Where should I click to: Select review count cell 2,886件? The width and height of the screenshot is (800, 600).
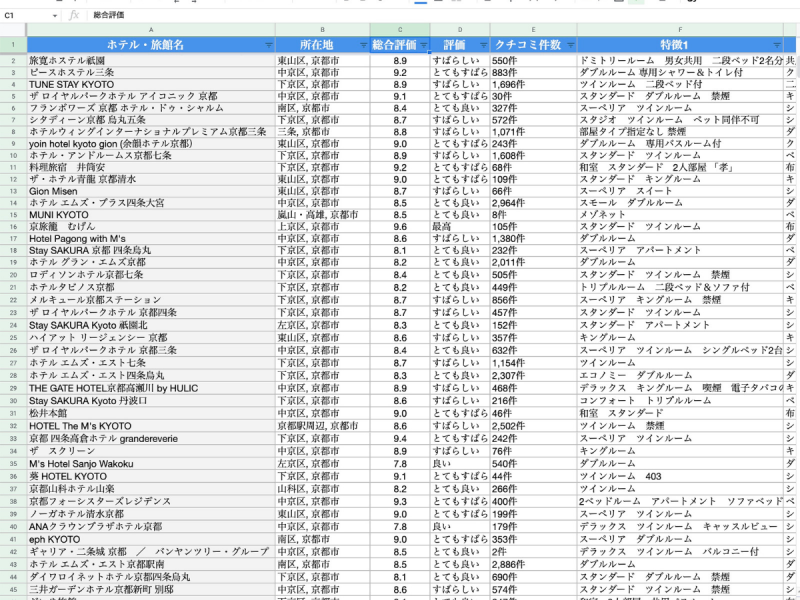tap(533, 564)
